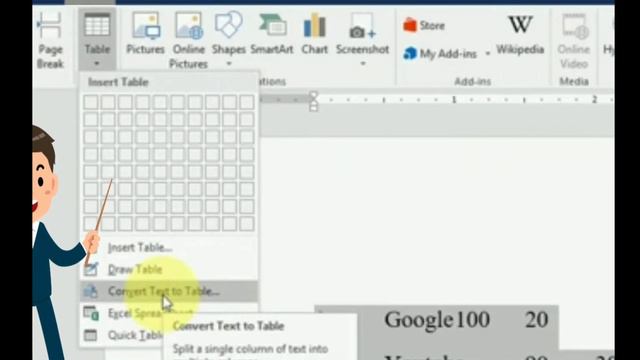Expand the Shapes dropdown arrow

click(229, 64)
